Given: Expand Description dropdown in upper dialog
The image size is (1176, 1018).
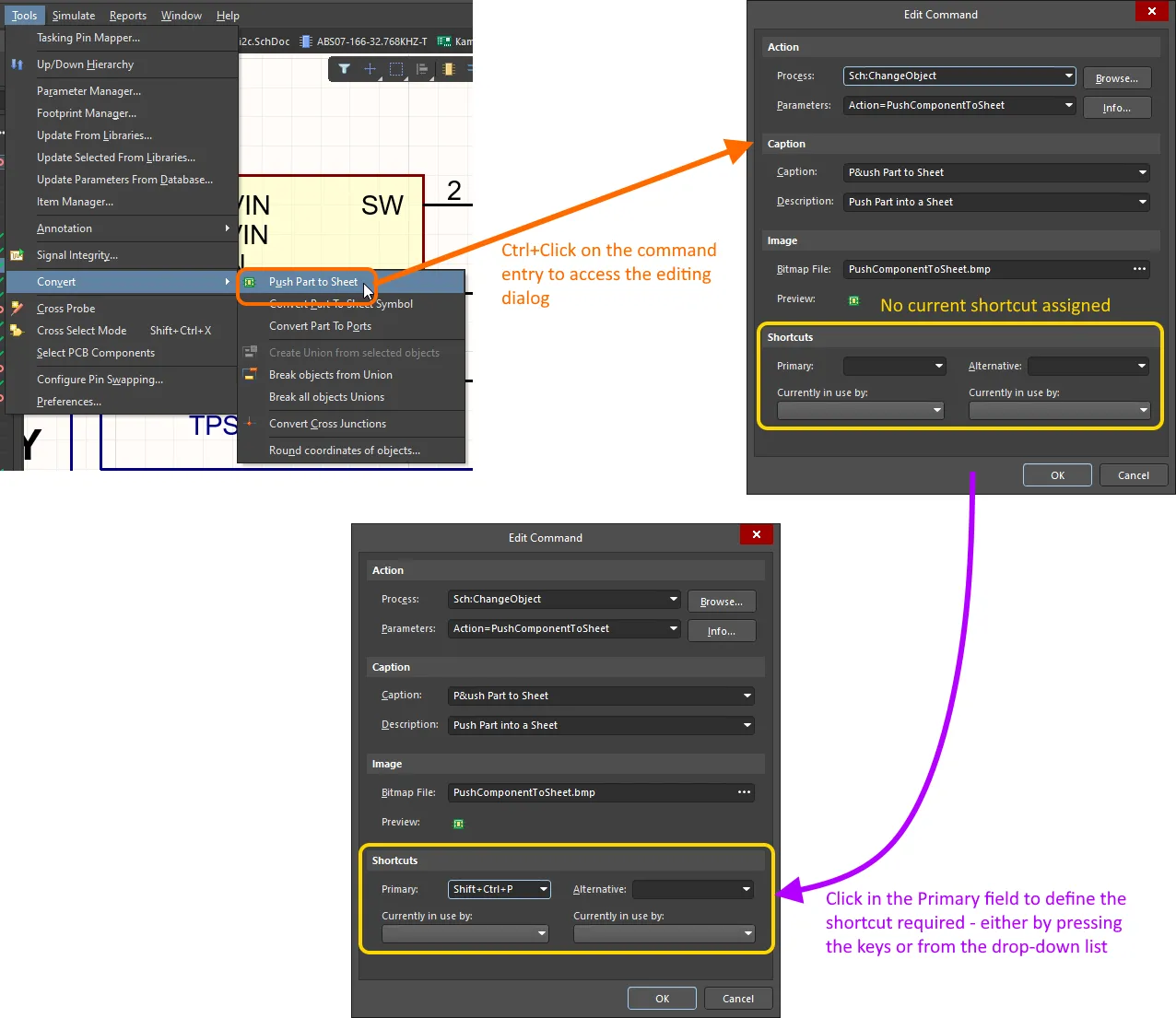Looking at the screenshot, I should click(x=1143, y=202).
